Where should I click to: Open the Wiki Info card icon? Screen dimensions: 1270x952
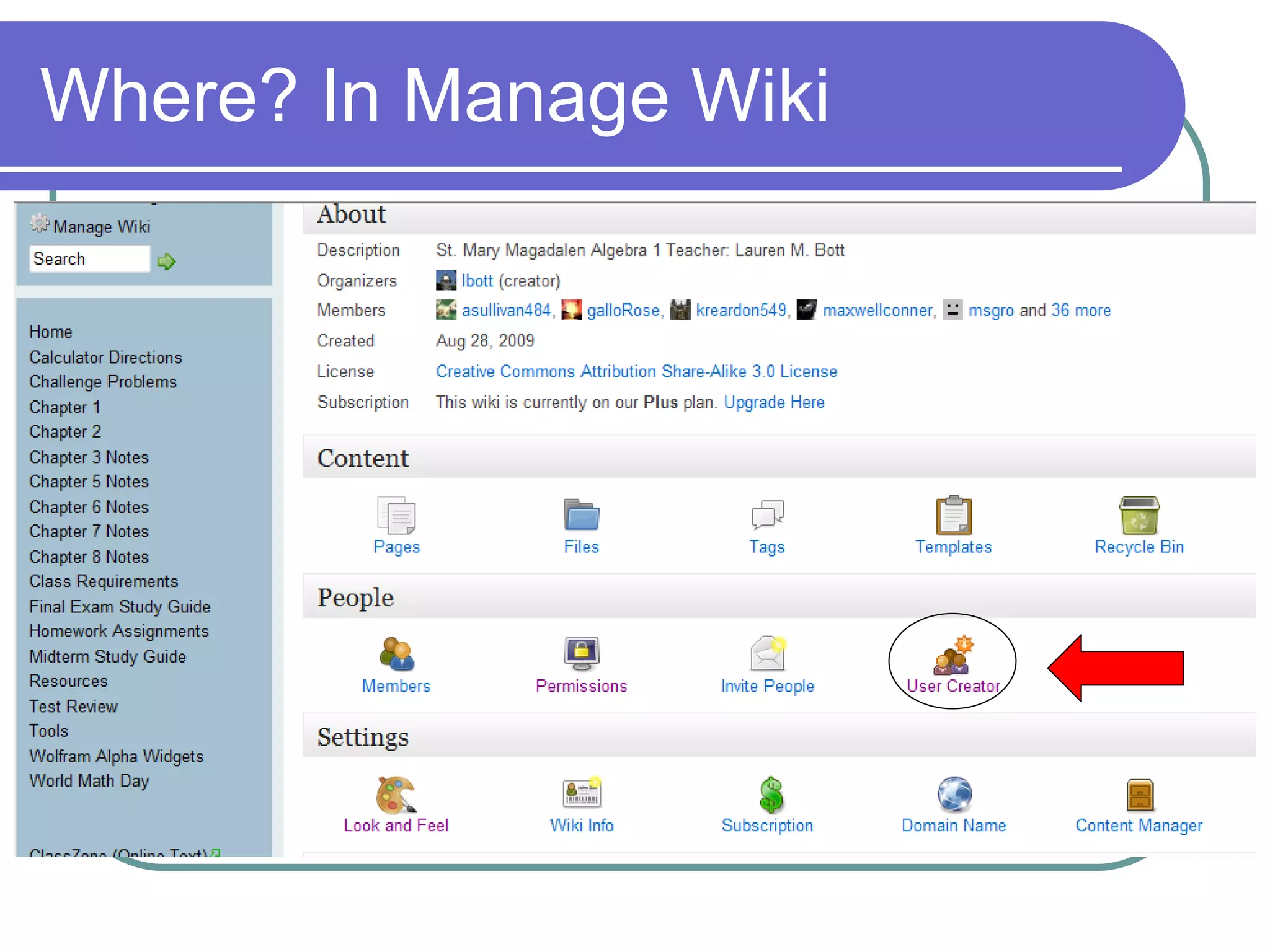click(582, 793)
